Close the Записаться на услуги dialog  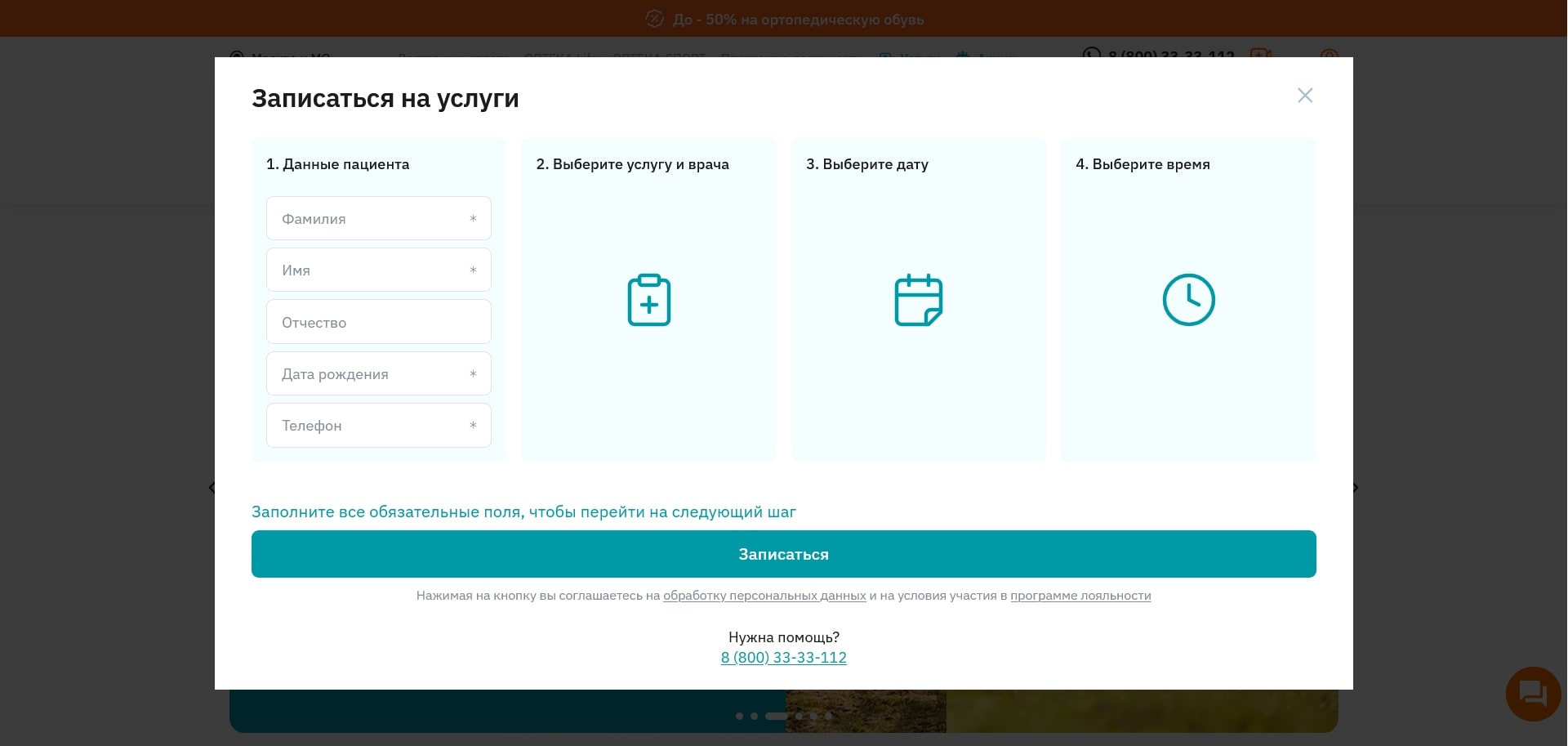pos(1304,96)
